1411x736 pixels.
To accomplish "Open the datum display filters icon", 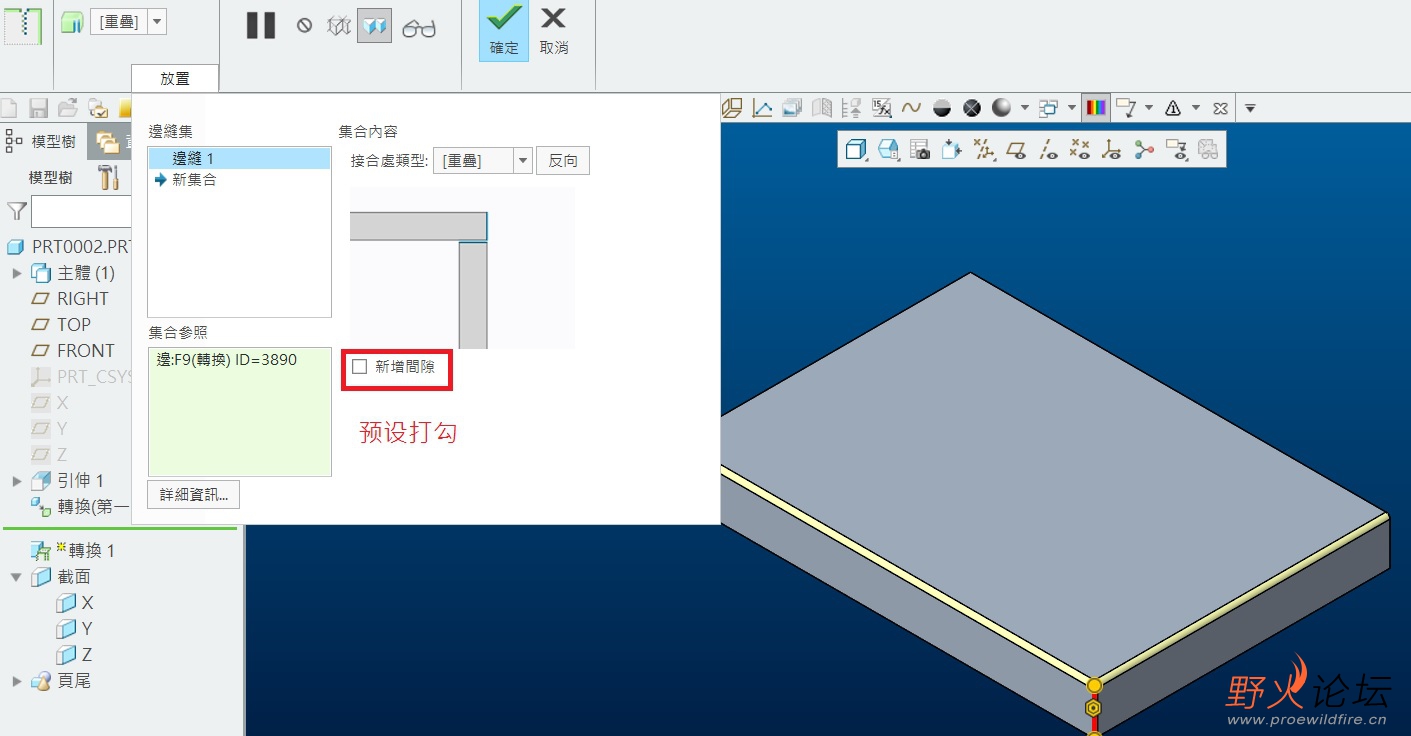I will 985,150.
